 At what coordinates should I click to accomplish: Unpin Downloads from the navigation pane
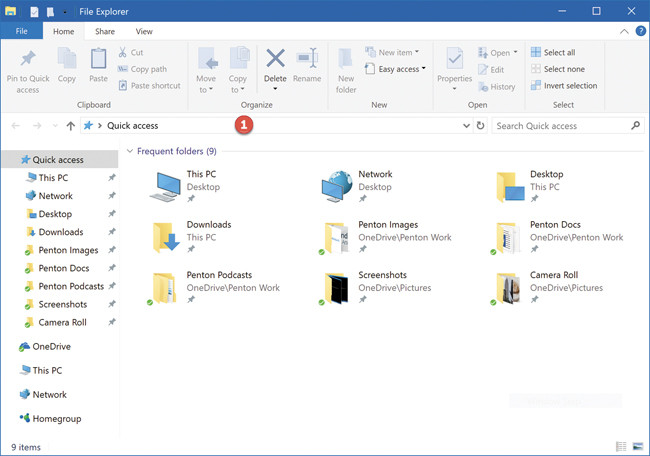coord(112,233)
